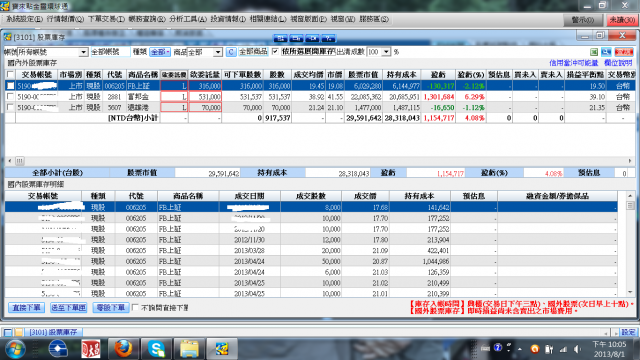Viewport: 640px width, 360px height.
Task: Click the third blue toolbar icon in window title
Action: [x=312, y=38]
